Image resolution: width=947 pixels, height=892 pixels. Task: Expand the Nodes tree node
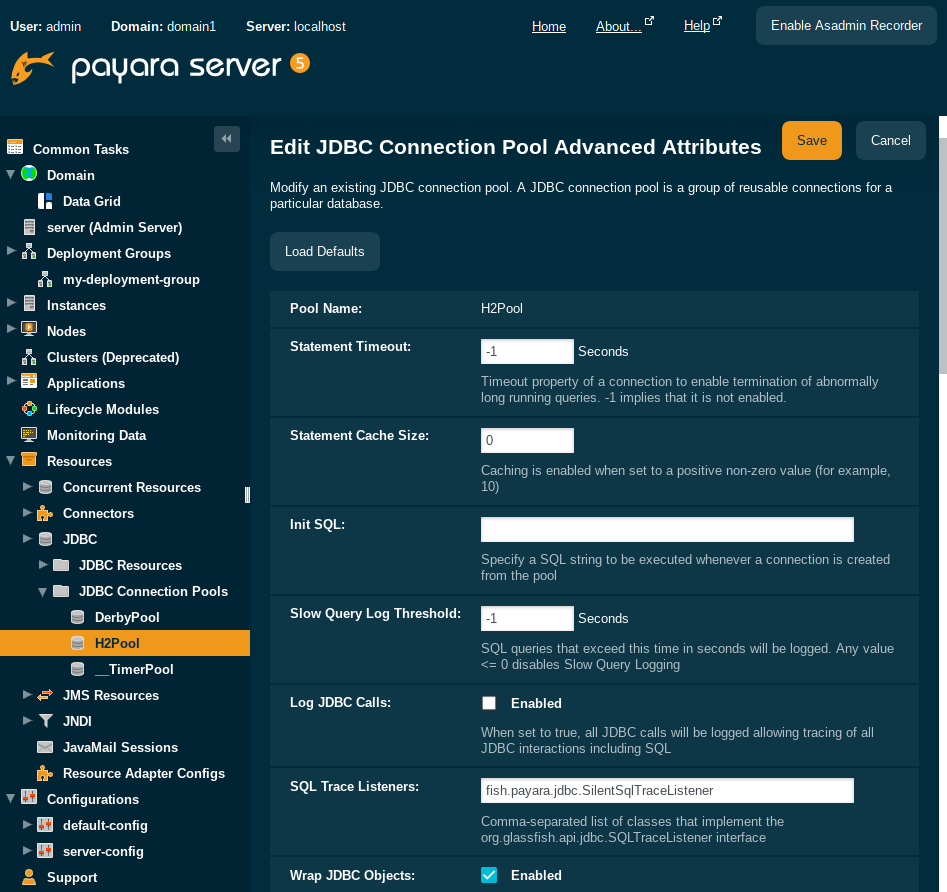click(11, 331)
